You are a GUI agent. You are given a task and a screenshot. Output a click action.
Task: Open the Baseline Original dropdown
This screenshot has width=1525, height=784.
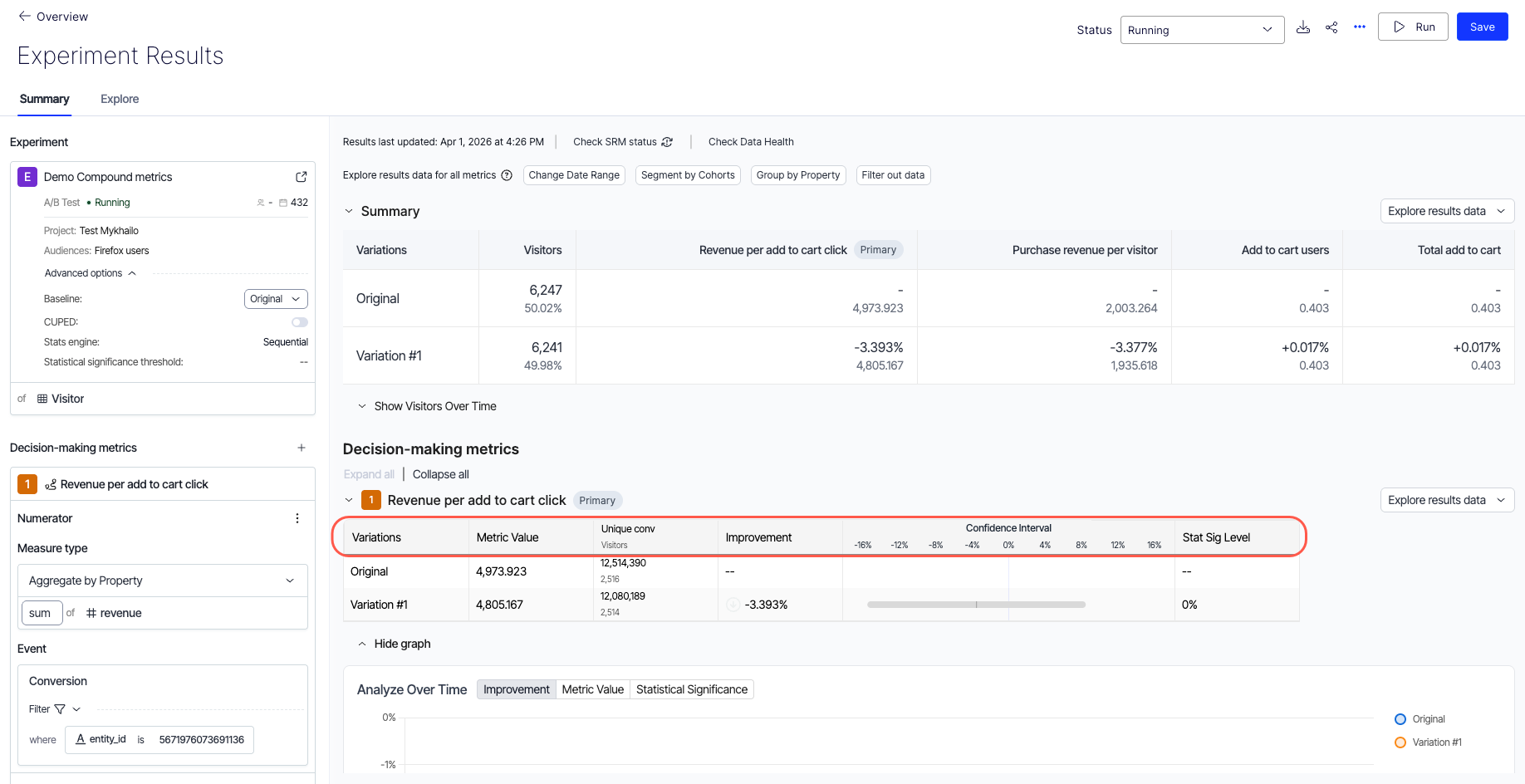coord(276,299)
